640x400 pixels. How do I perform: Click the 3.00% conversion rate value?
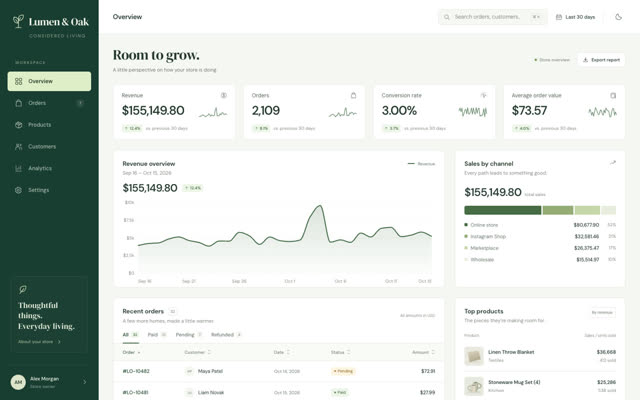click(x=399, y=111)
